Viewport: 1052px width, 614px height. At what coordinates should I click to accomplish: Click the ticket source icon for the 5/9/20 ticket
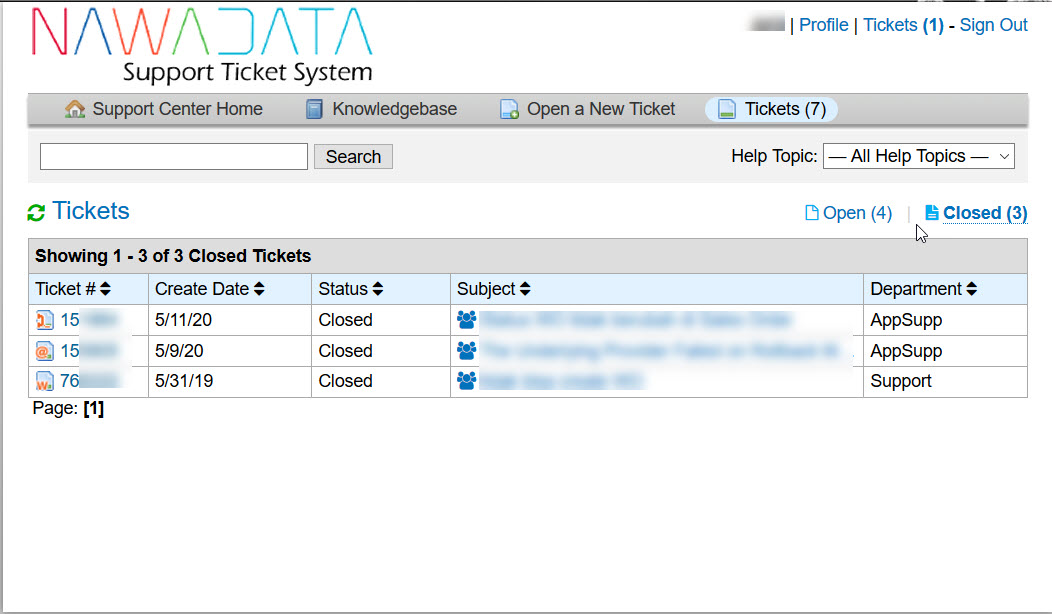[x=45, y=351]
